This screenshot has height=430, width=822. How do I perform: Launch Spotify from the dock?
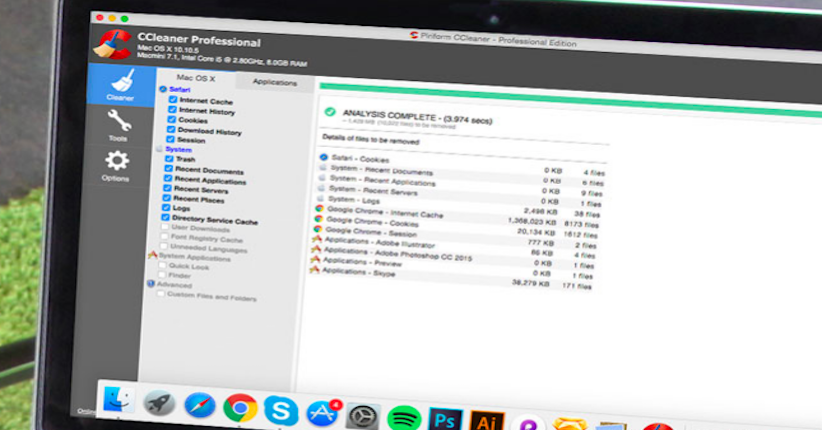click(x=400, y=414)
